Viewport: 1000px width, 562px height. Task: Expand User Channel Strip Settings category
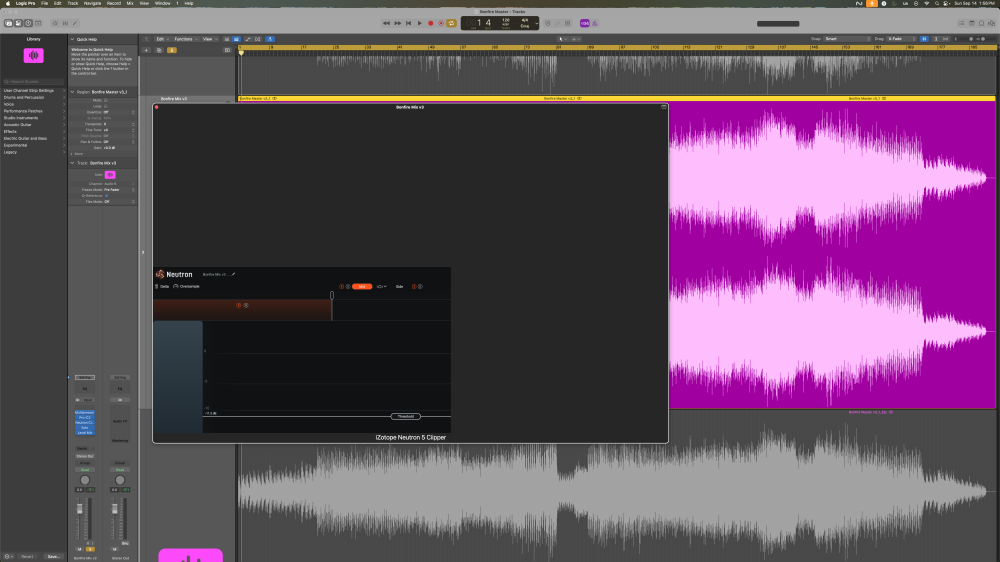click(33, 91)
